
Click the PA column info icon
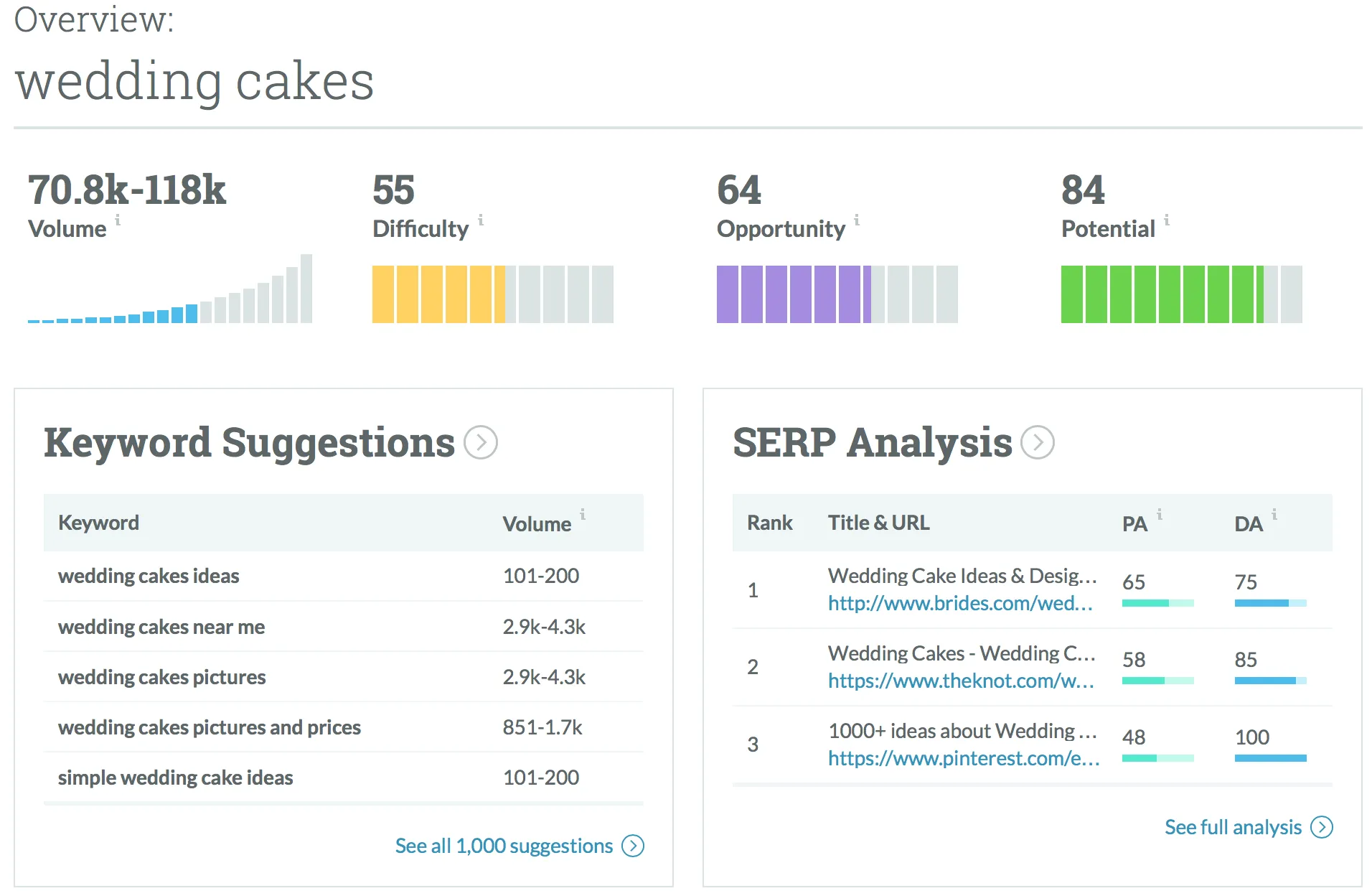click(x=1160, y=515)
